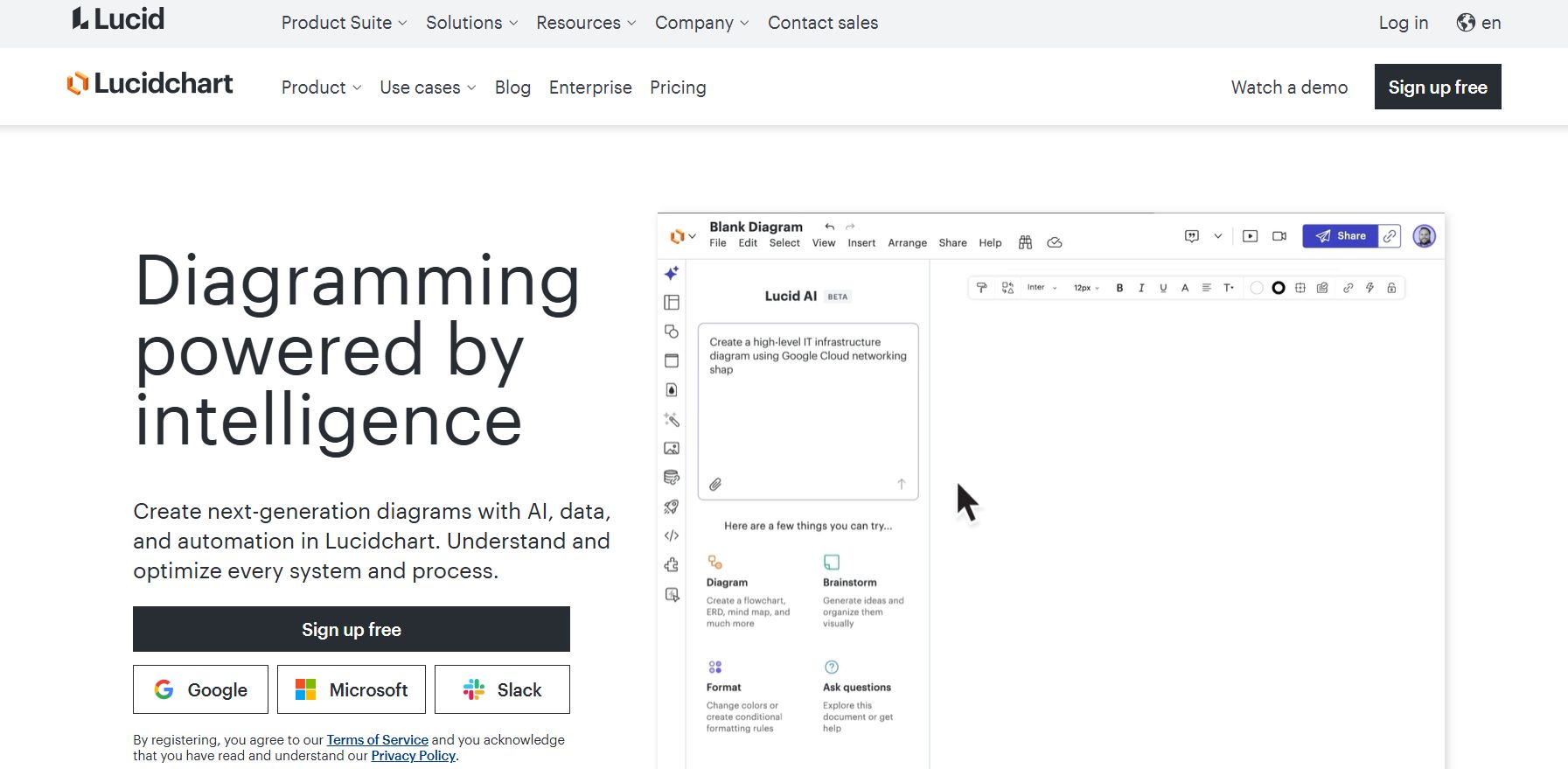Image resolution: width=1568 pixels, height=769 pixels.
Task: Open the comments speech bubble icon
Action: coord(1192,236)
